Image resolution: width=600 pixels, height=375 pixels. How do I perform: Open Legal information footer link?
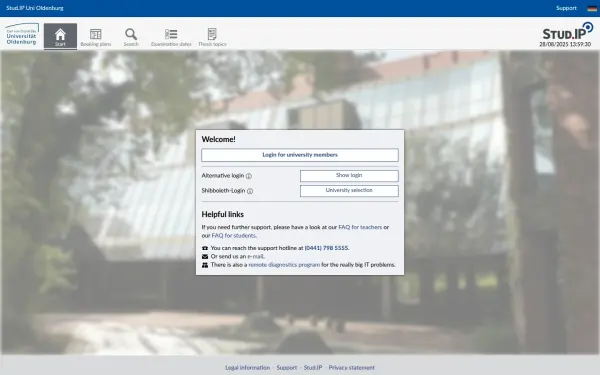pos(247,368)
